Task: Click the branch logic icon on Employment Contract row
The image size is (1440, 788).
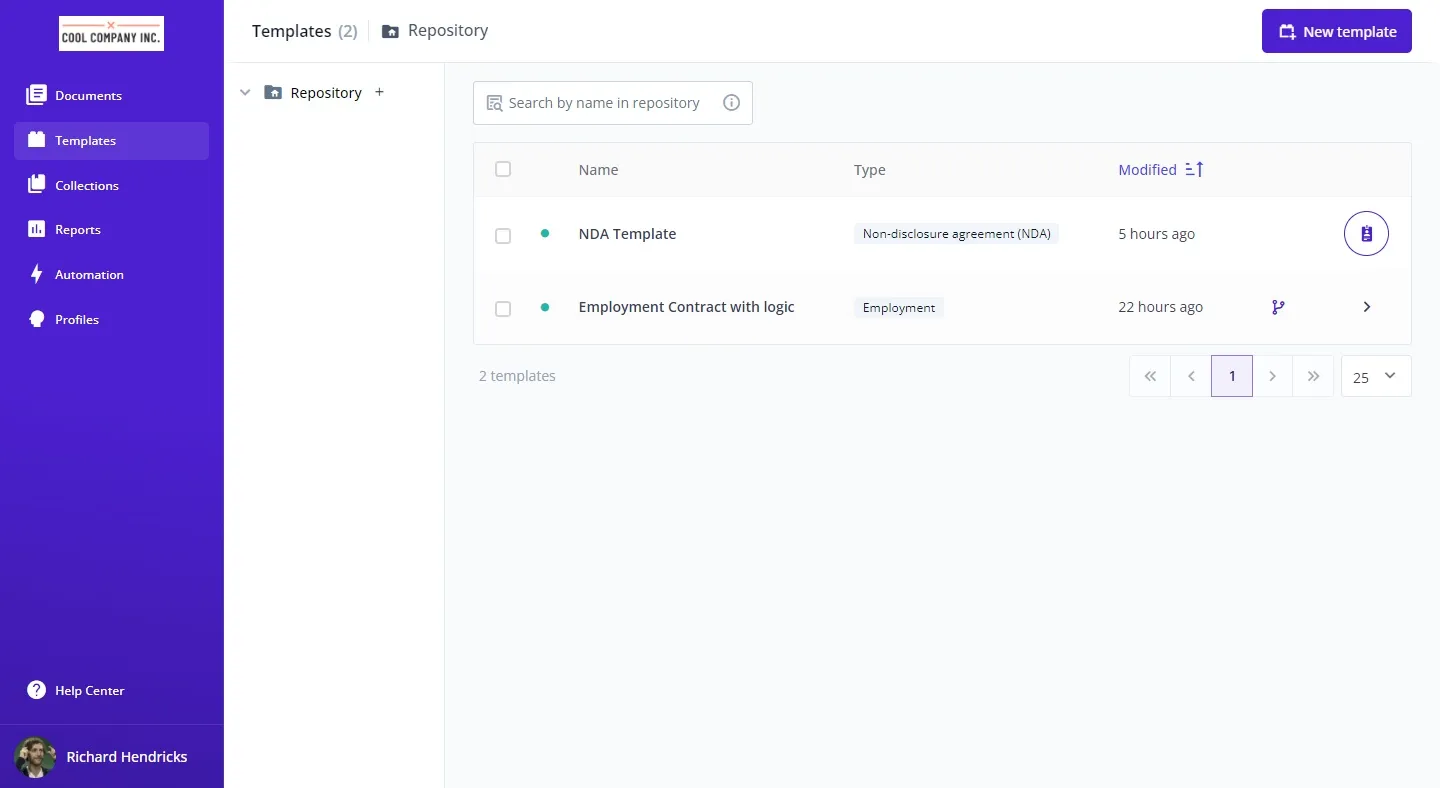Action: [x=1278, y=307]
